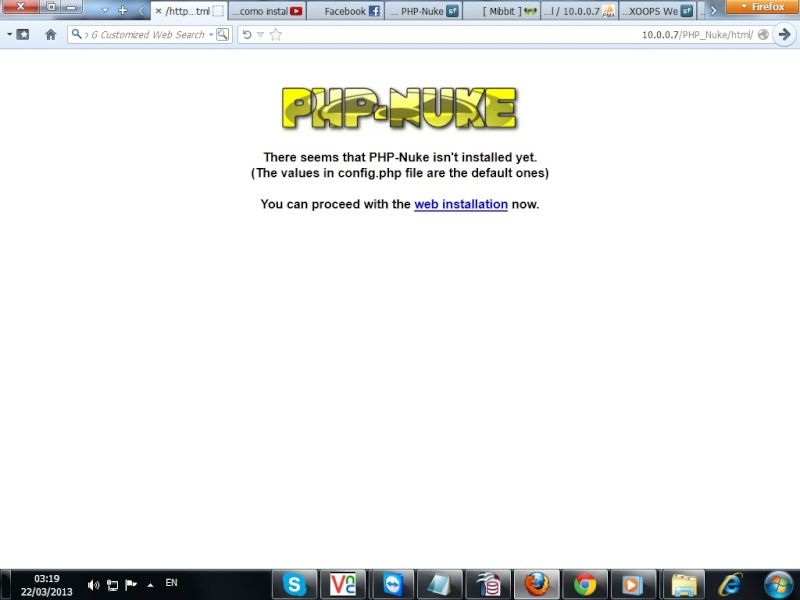
Task: Click the PHP-Nuke logo image
Action: coord(399,108)
